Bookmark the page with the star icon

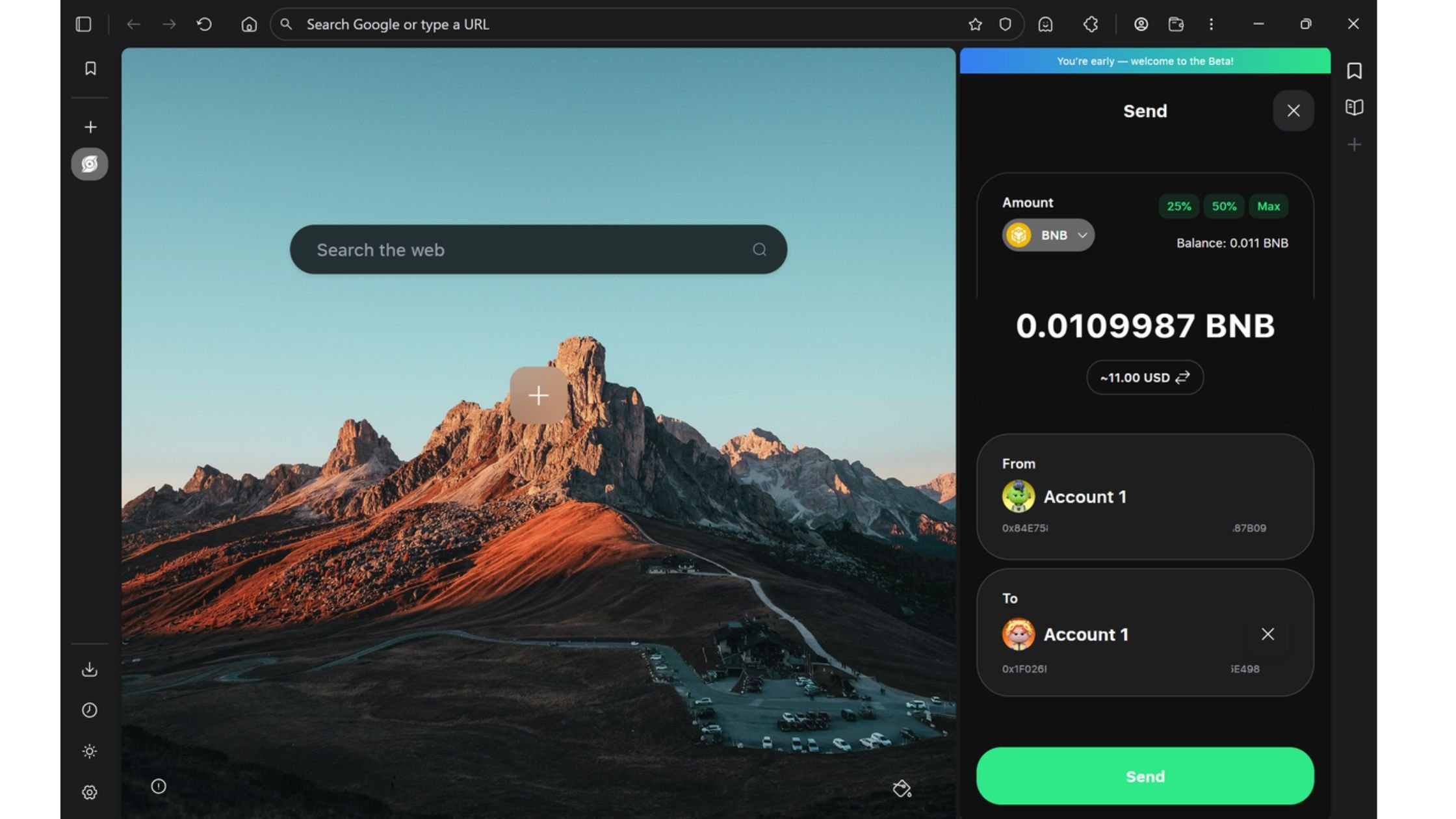click(974, 24)
